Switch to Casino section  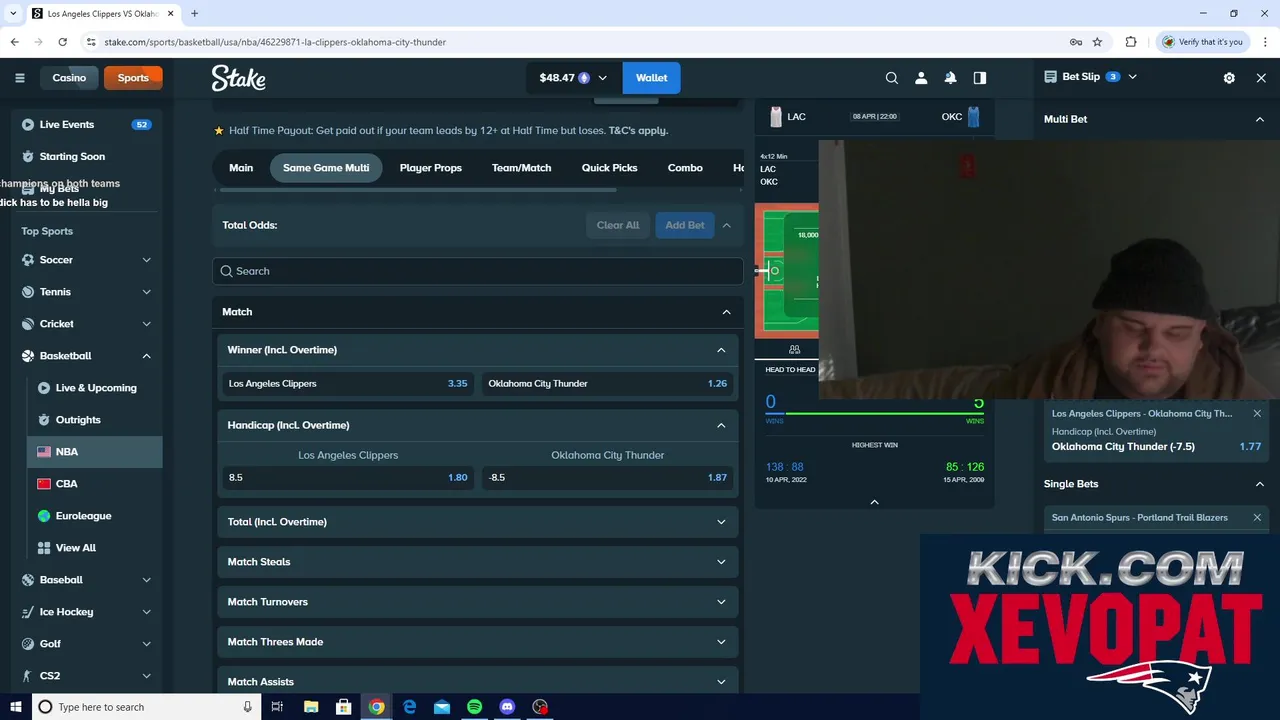point(69,78)
